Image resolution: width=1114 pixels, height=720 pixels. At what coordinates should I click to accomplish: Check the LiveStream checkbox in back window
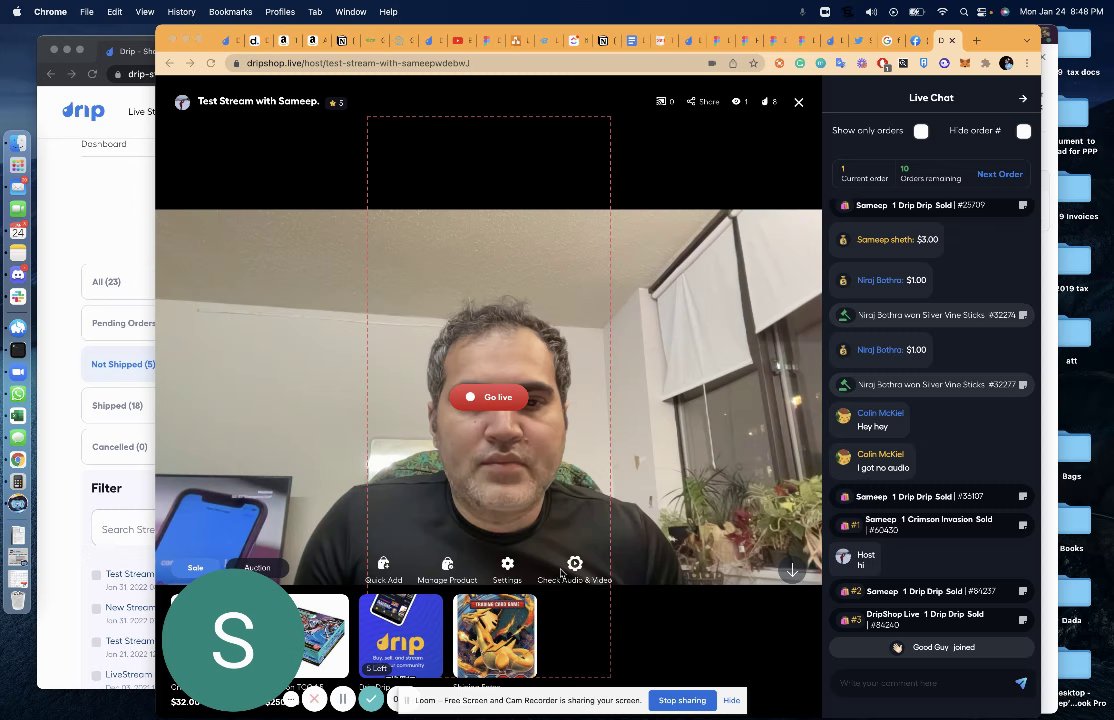point(96,675)
